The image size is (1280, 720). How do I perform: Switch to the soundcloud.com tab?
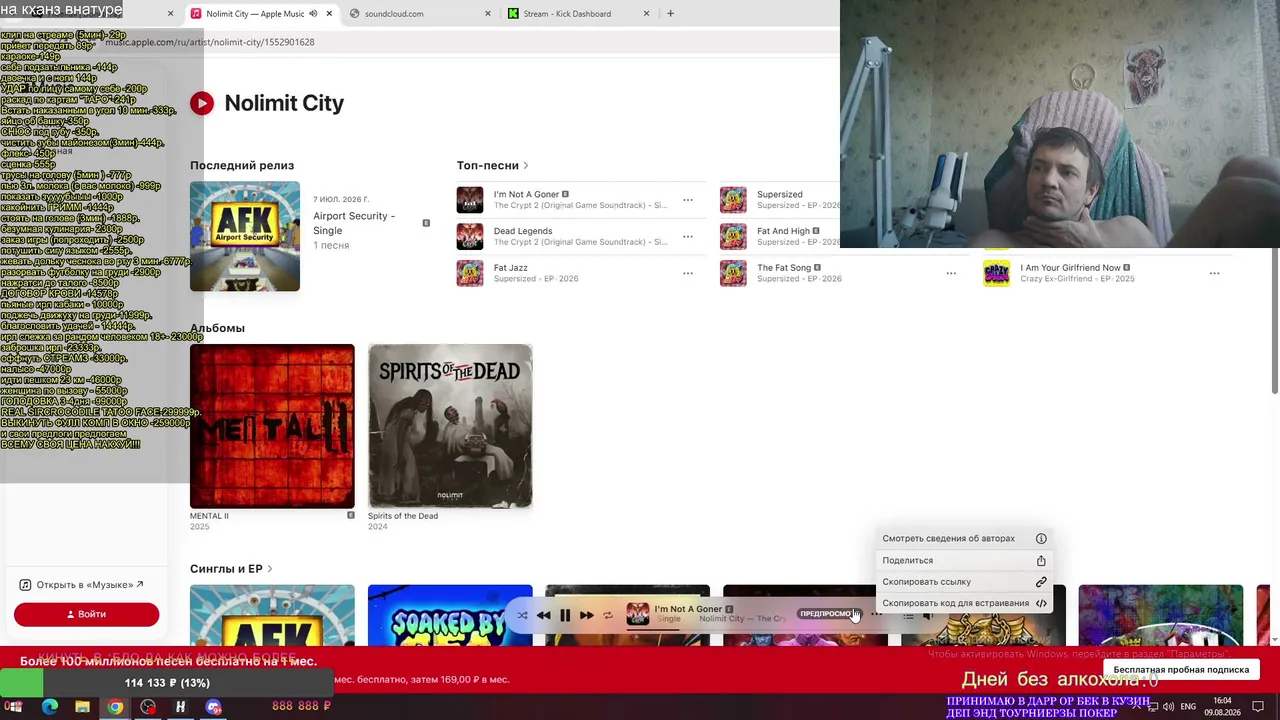(420, 14)
